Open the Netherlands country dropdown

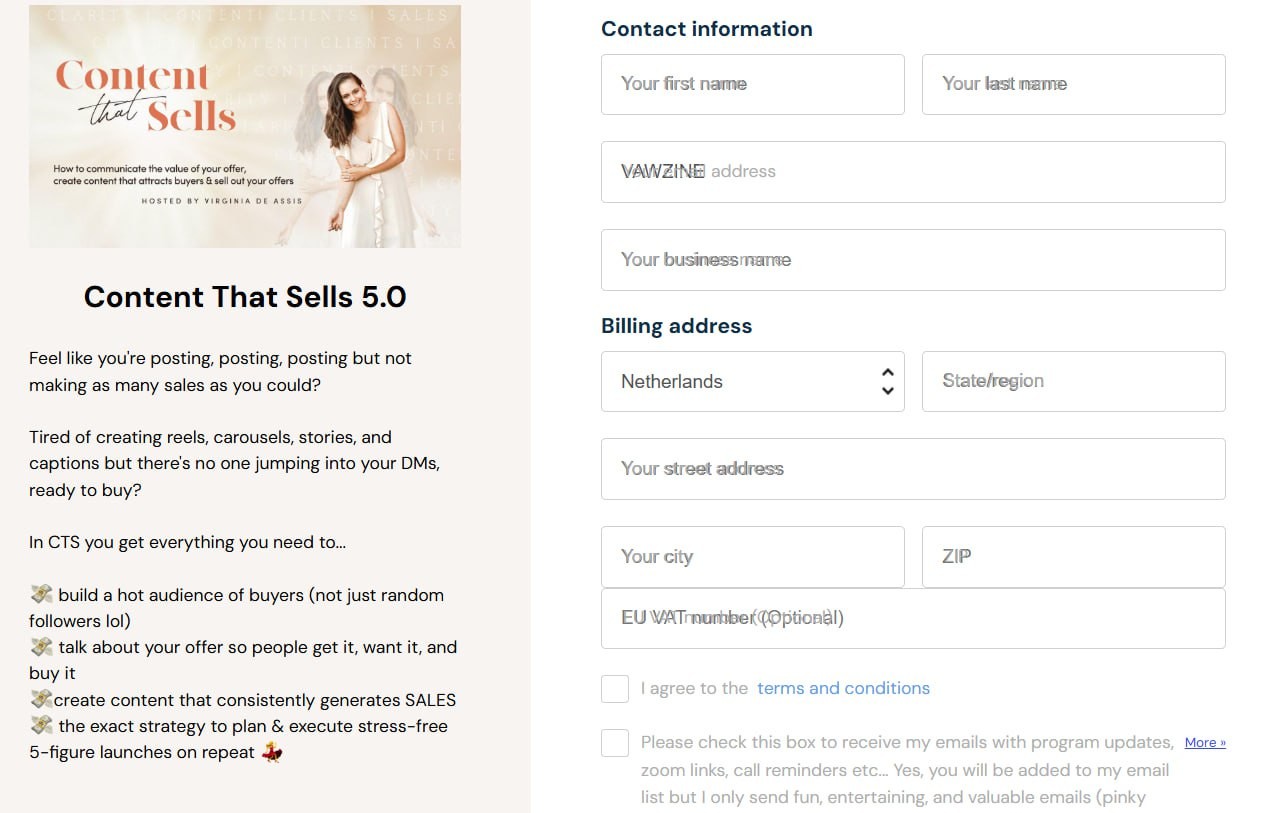(x=752, y=381)
